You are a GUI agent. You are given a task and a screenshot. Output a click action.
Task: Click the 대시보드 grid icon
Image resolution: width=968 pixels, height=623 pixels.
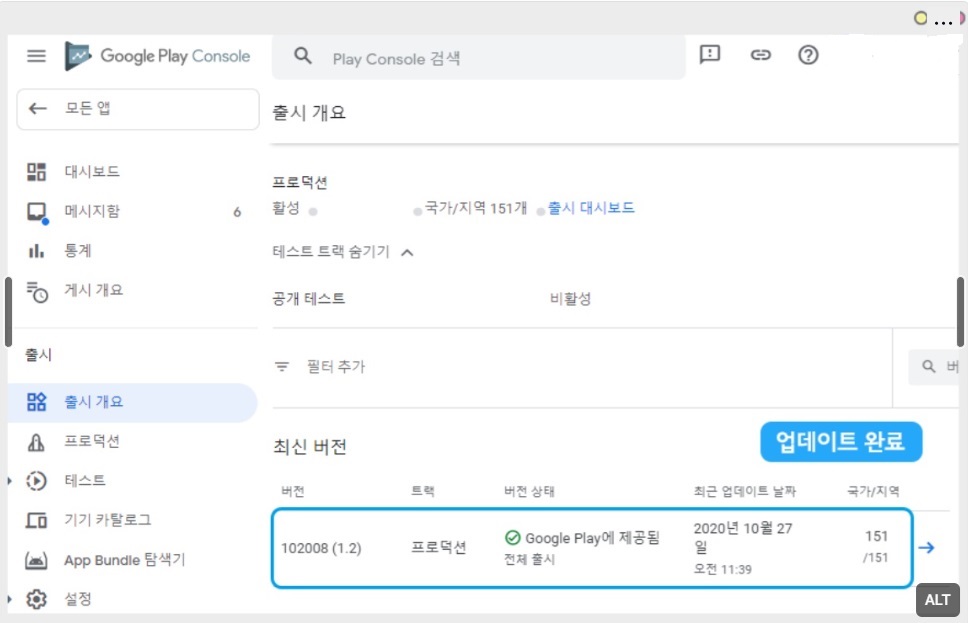click(36, 172)
